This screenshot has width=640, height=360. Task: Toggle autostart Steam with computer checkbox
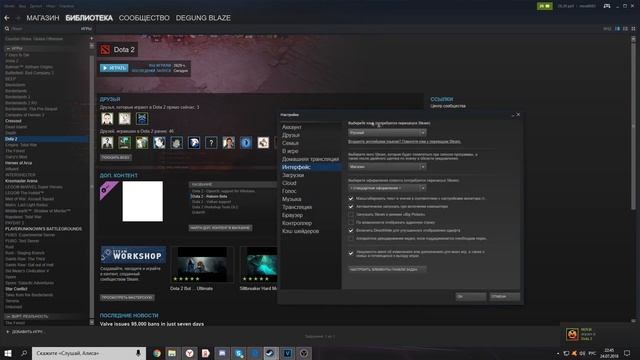[351, 207]
